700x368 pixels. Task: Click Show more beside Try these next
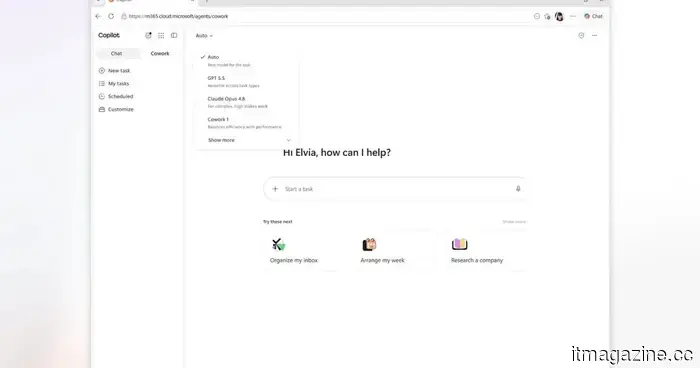[x=514, y=222]
